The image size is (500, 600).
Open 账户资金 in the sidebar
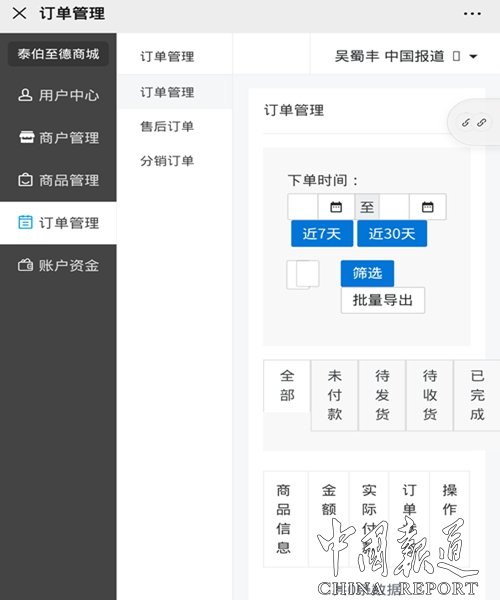point(58,265)
